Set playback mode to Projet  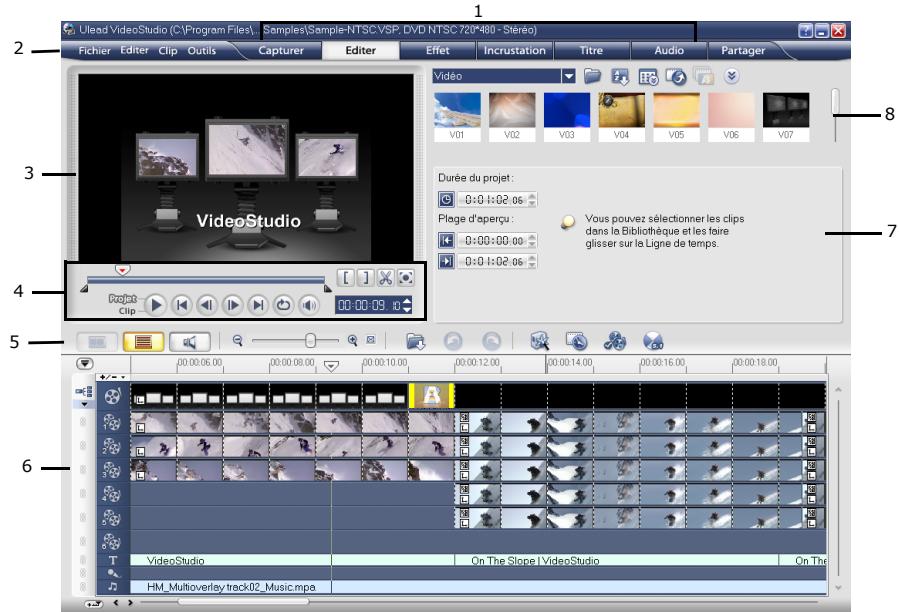click(122, 299)
